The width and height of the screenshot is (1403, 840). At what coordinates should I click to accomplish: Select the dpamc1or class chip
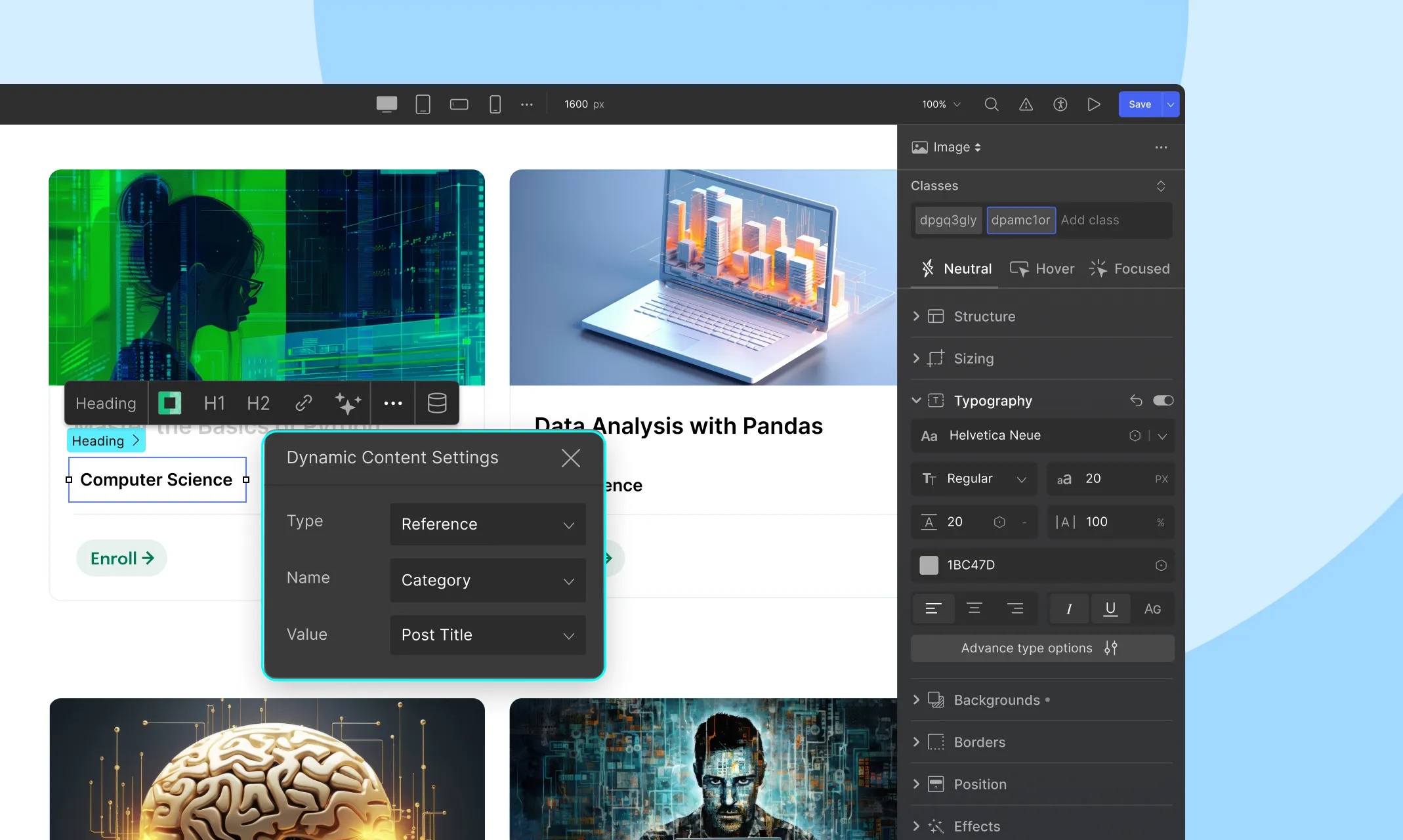(1020, 220)
